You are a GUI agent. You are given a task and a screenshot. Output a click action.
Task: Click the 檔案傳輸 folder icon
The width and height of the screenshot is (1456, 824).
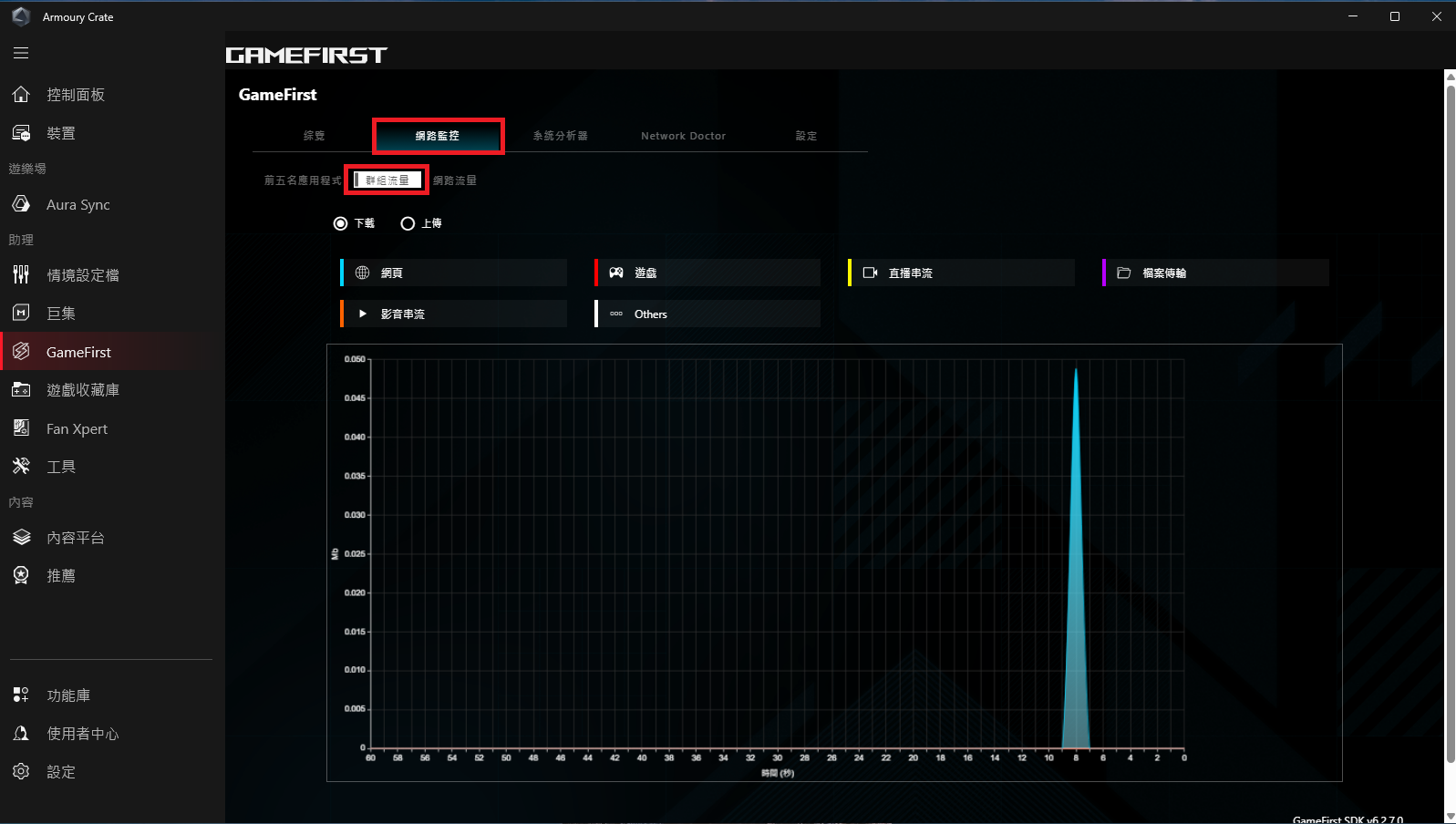point(1124,273)
